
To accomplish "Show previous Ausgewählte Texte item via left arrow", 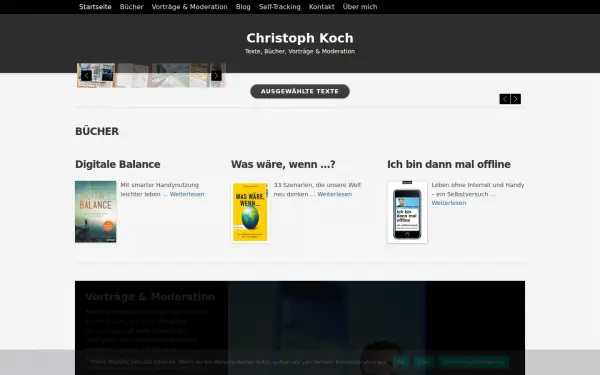I will [x=505, y=99].
